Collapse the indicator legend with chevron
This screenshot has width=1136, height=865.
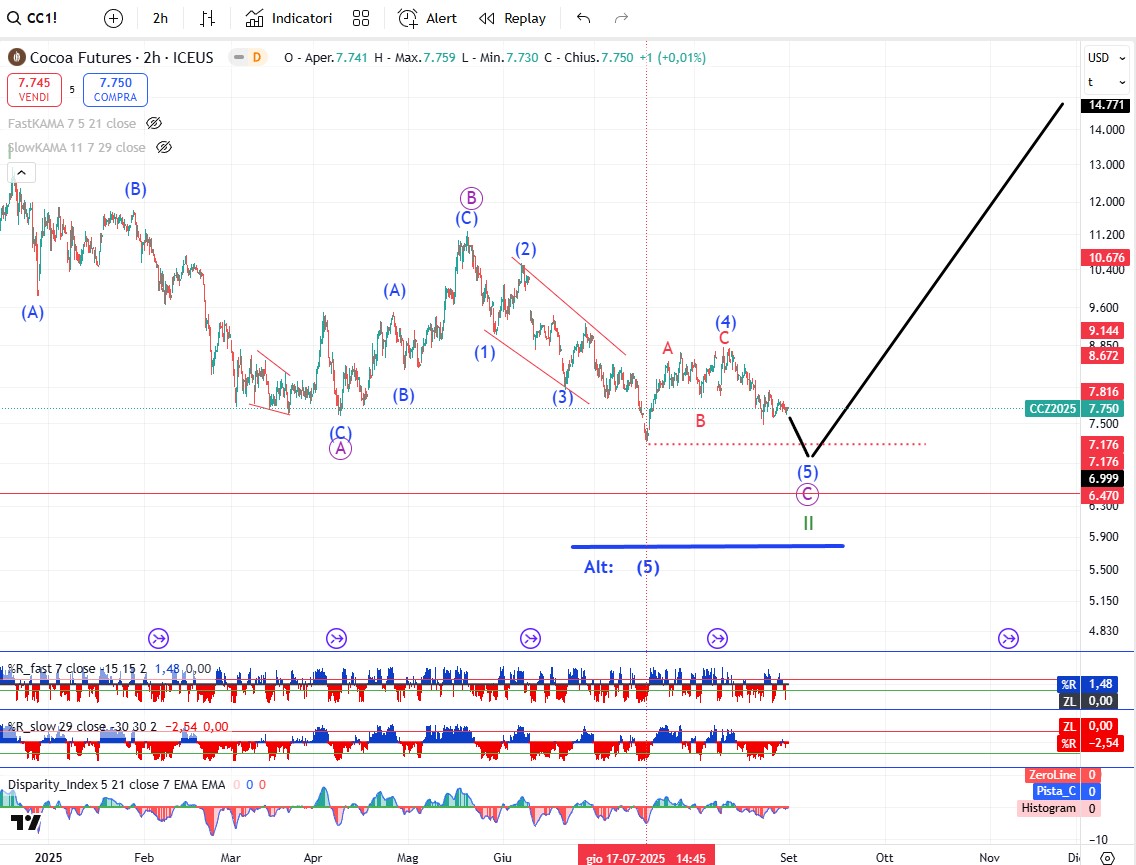point(23,173)
